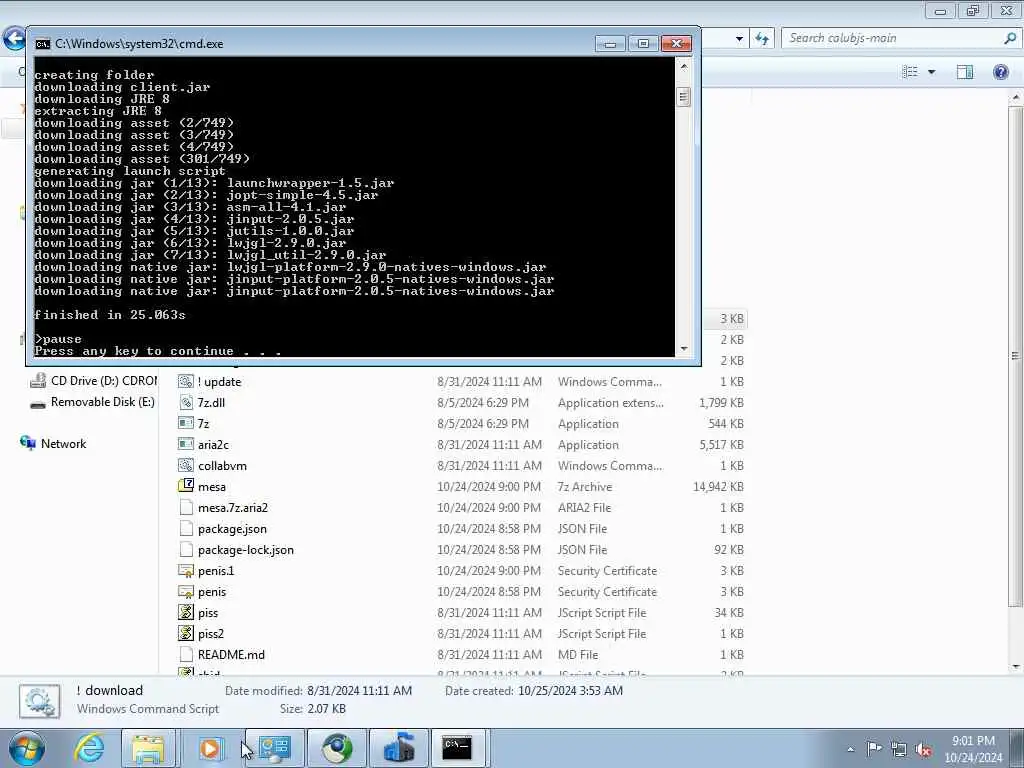Change your view icon in Explorer
Screen dimensions: 1024x768
pyautogui.click(x=910, y=72)
